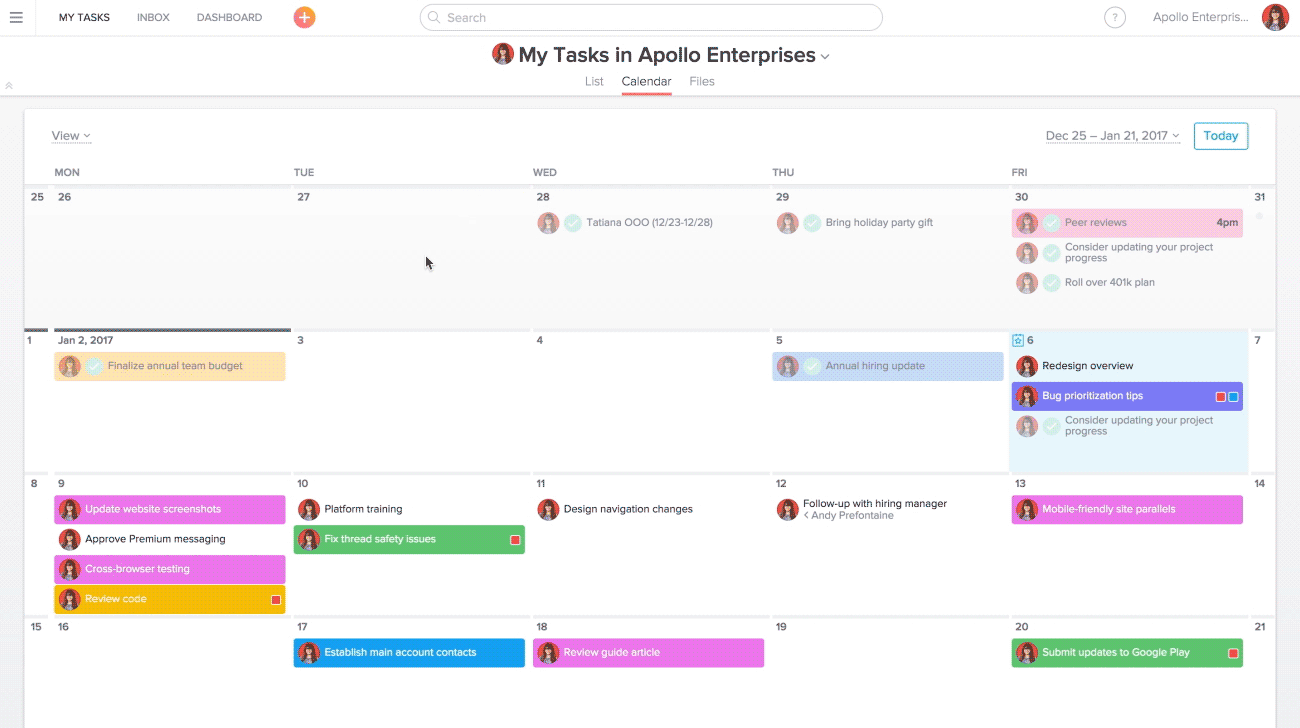The height and width of the screenshot is (728, 1300).
Task: Open the help question mark icon
Action: 1114,17
